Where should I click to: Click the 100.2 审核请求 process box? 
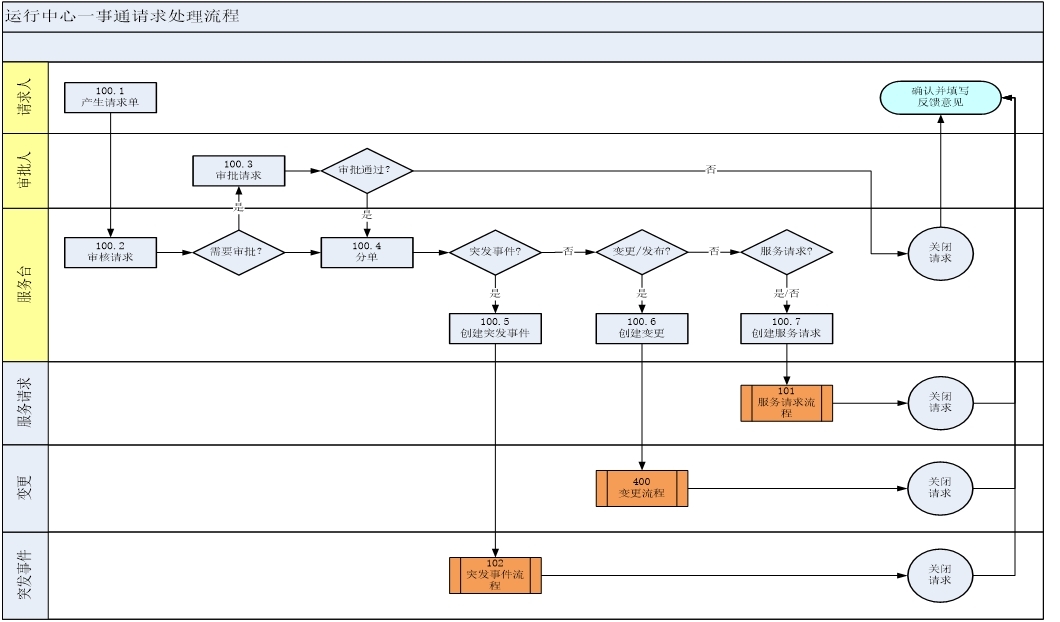[110, 252]
